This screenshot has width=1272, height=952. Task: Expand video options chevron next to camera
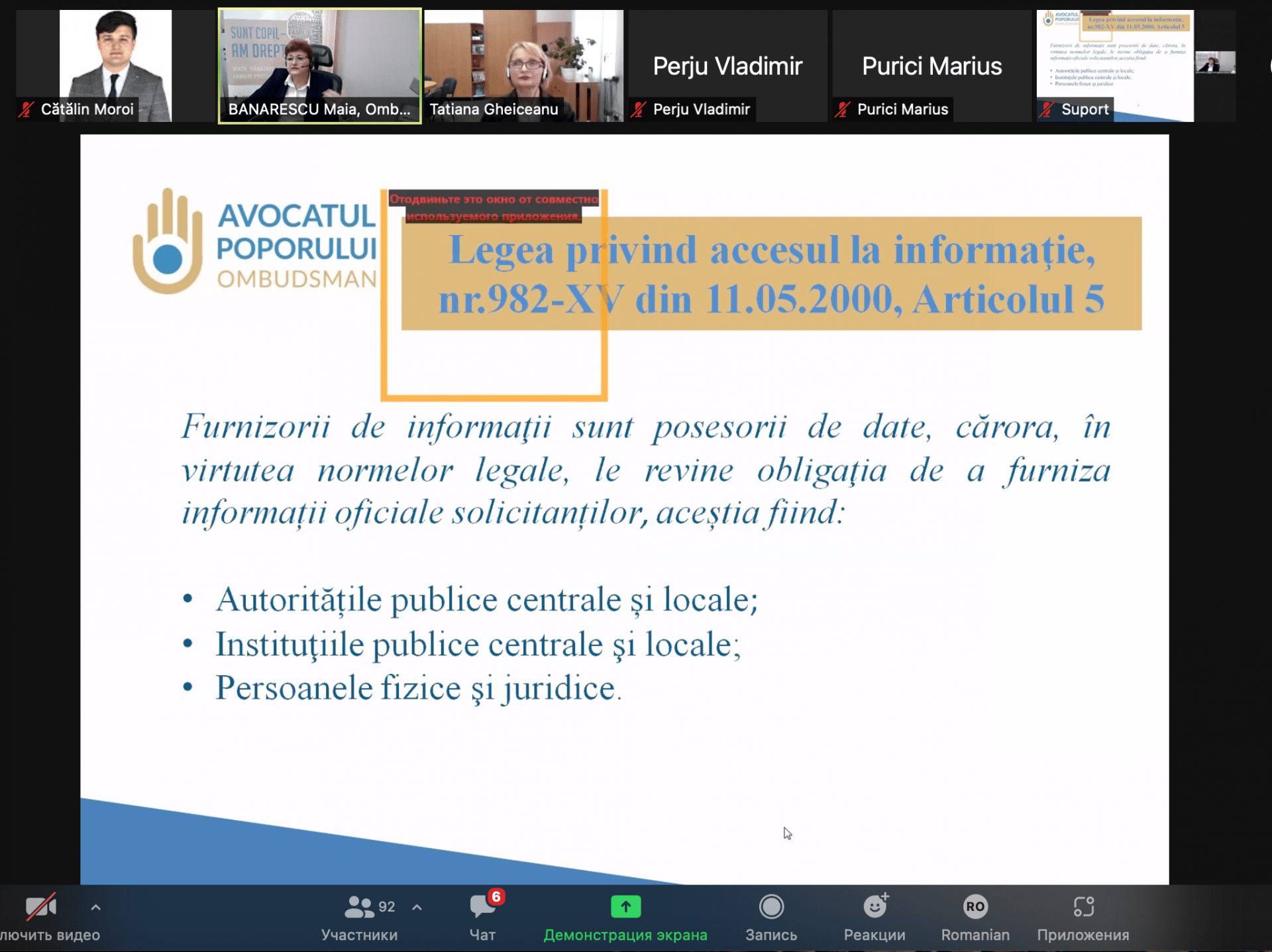pyautogui.click(x=95, y=908)
